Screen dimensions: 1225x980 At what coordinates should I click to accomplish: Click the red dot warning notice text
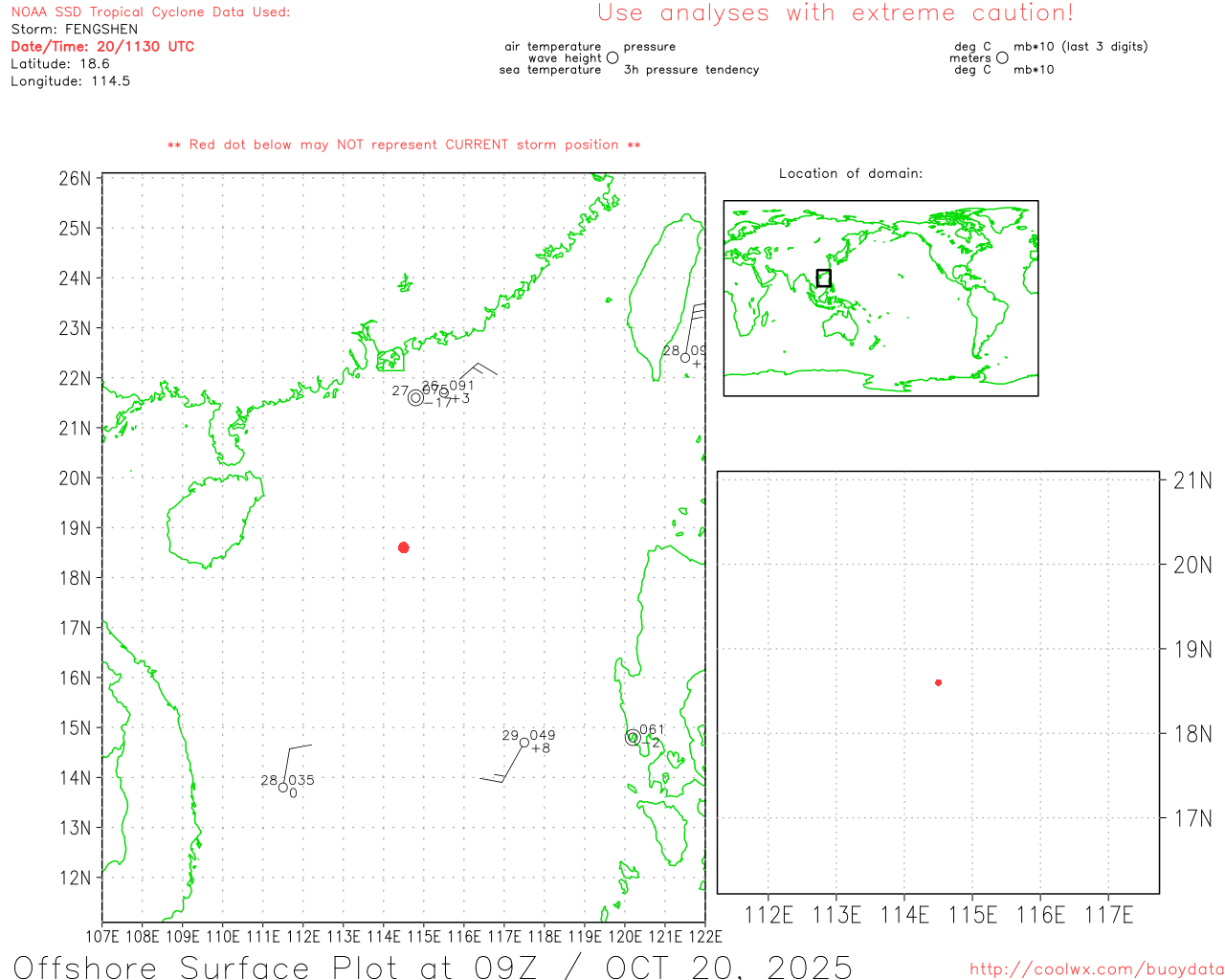[404, 145]
